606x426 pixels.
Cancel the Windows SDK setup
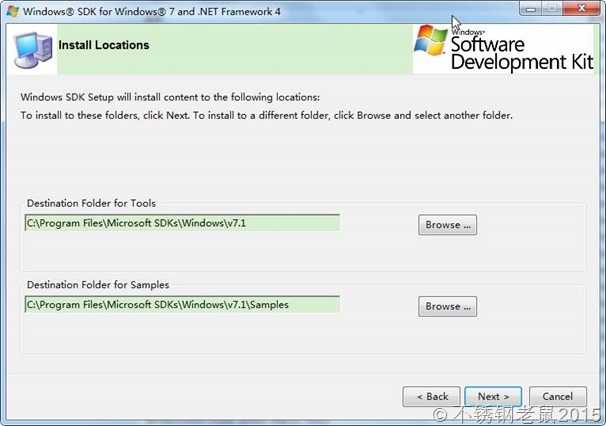coord(558,396)
